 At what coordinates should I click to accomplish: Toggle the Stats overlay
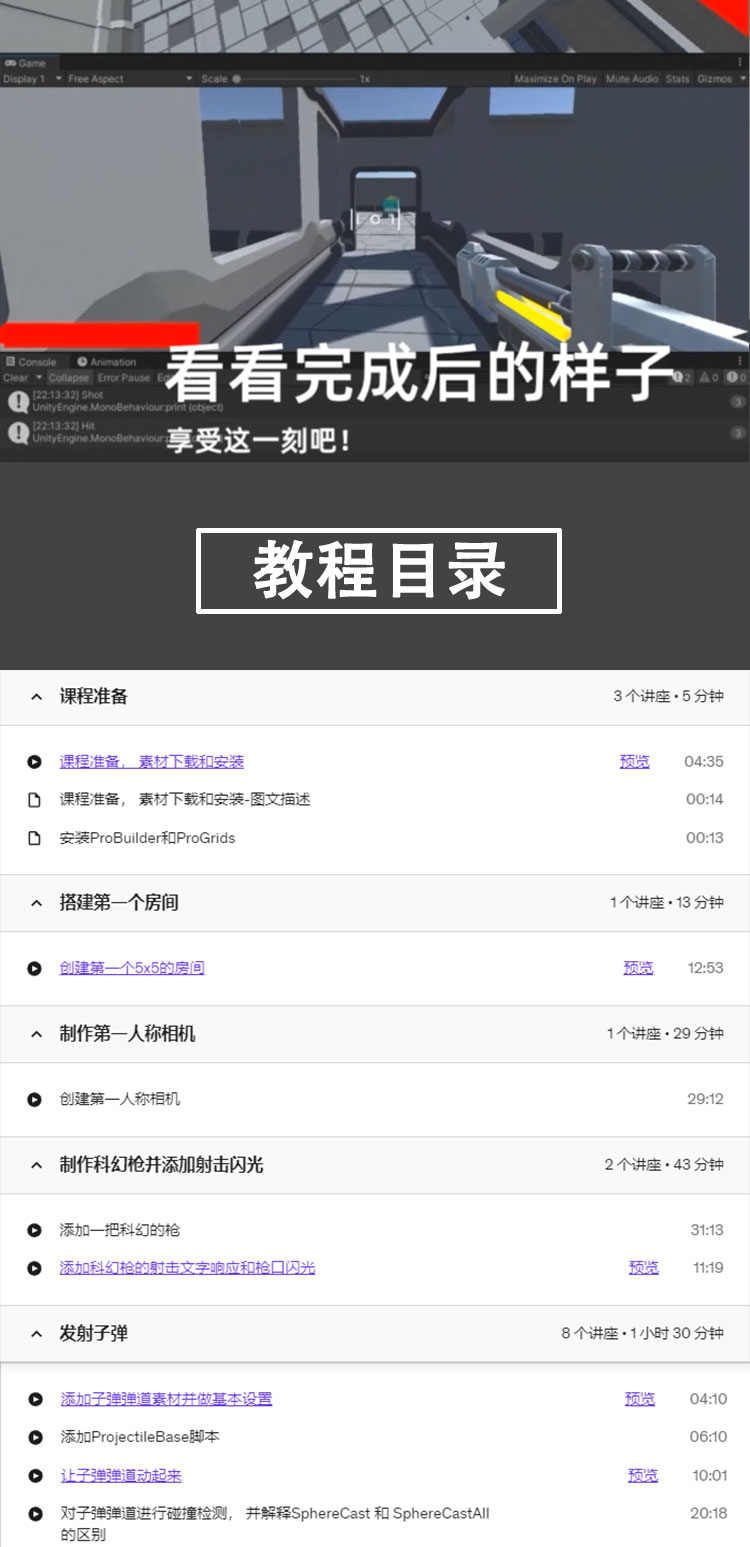click(x=677, y=79)
